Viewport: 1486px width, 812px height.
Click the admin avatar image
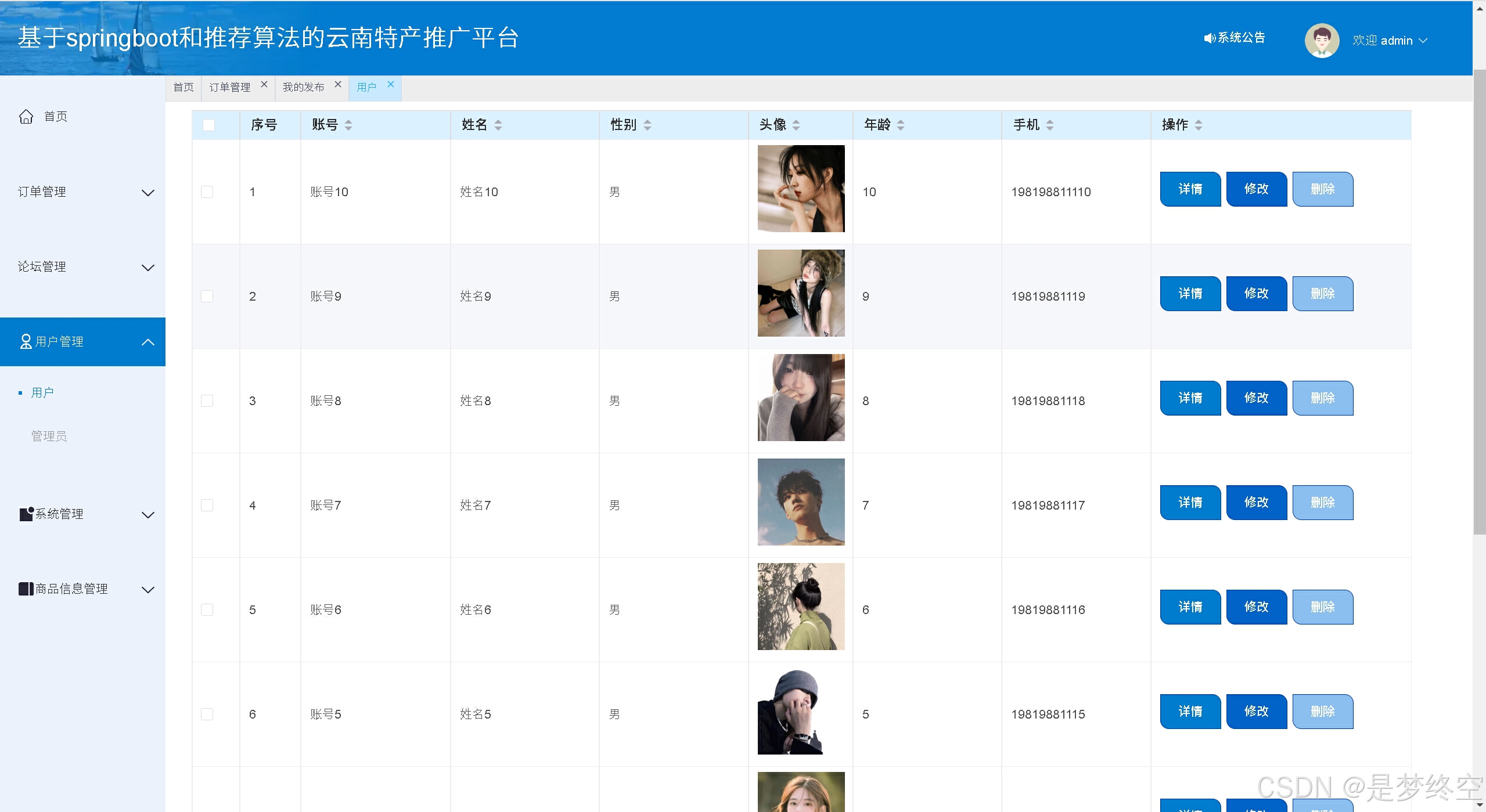point(1321,41)
